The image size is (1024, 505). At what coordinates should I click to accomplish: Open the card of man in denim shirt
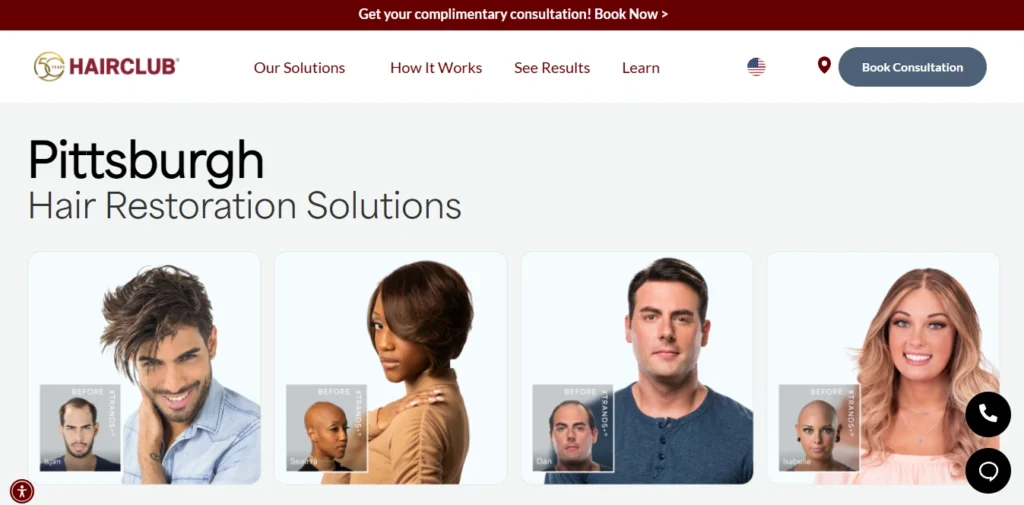144,368
